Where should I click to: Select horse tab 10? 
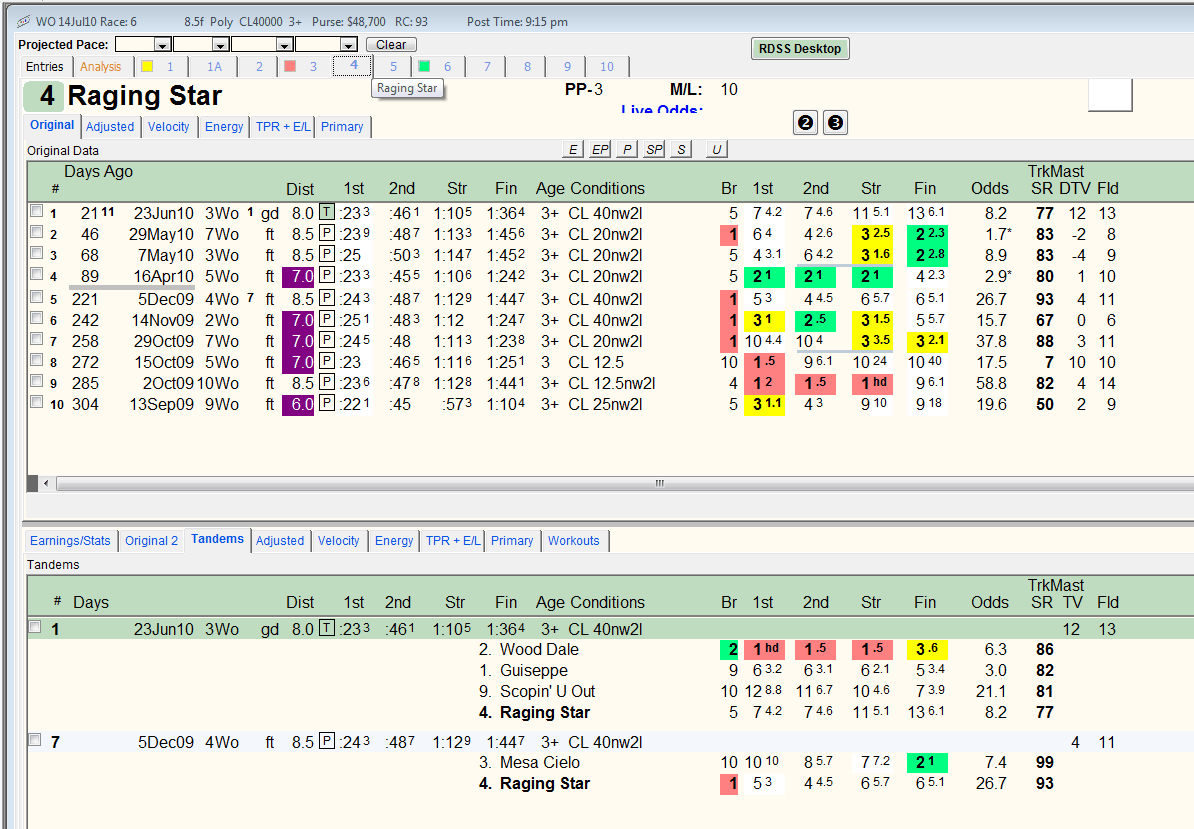coord(606,67)
